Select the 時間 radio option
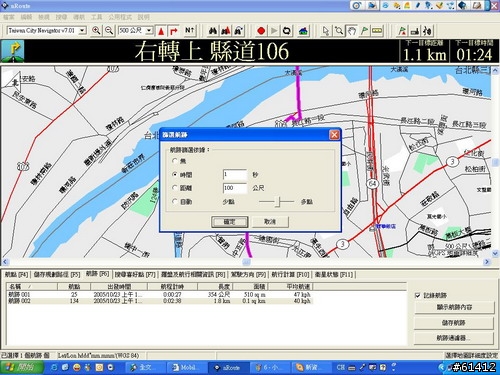The image size is (500, 375). (x=175, y=174)
